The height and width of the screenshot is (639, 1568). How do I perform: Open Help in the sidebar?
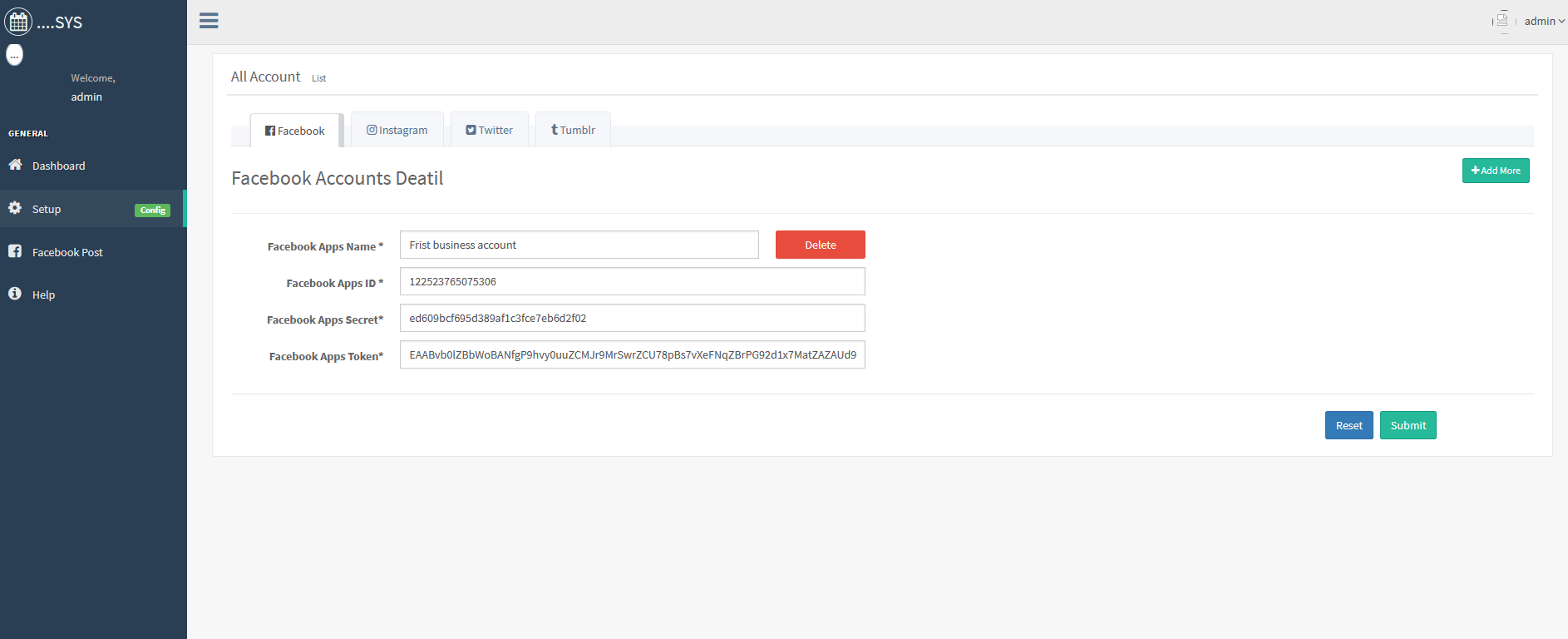(x=93, y=295)
